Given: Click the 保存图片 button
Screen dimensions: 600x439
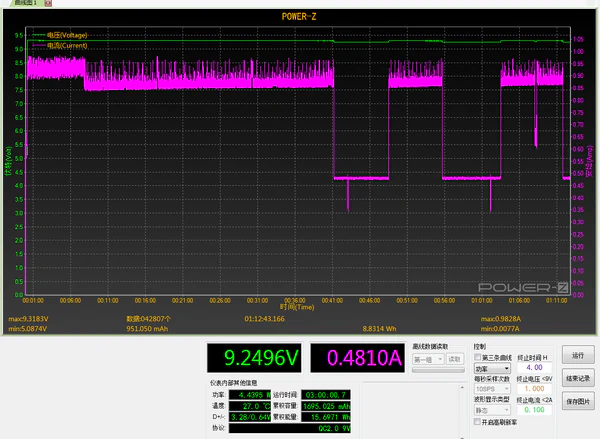Looking at the screenshot, I should (577, 402).
